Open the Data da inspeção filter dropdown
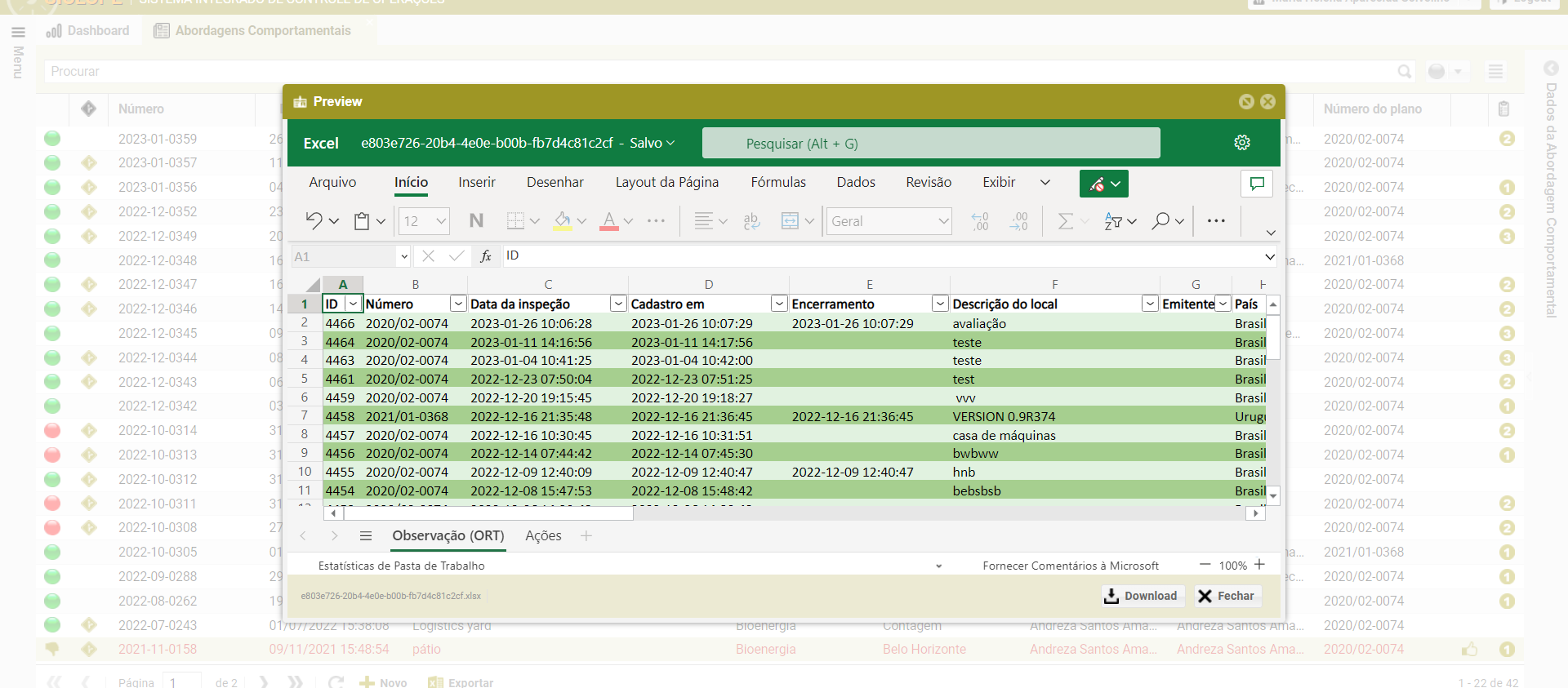Screen dimensions: 1568x688 619,304
